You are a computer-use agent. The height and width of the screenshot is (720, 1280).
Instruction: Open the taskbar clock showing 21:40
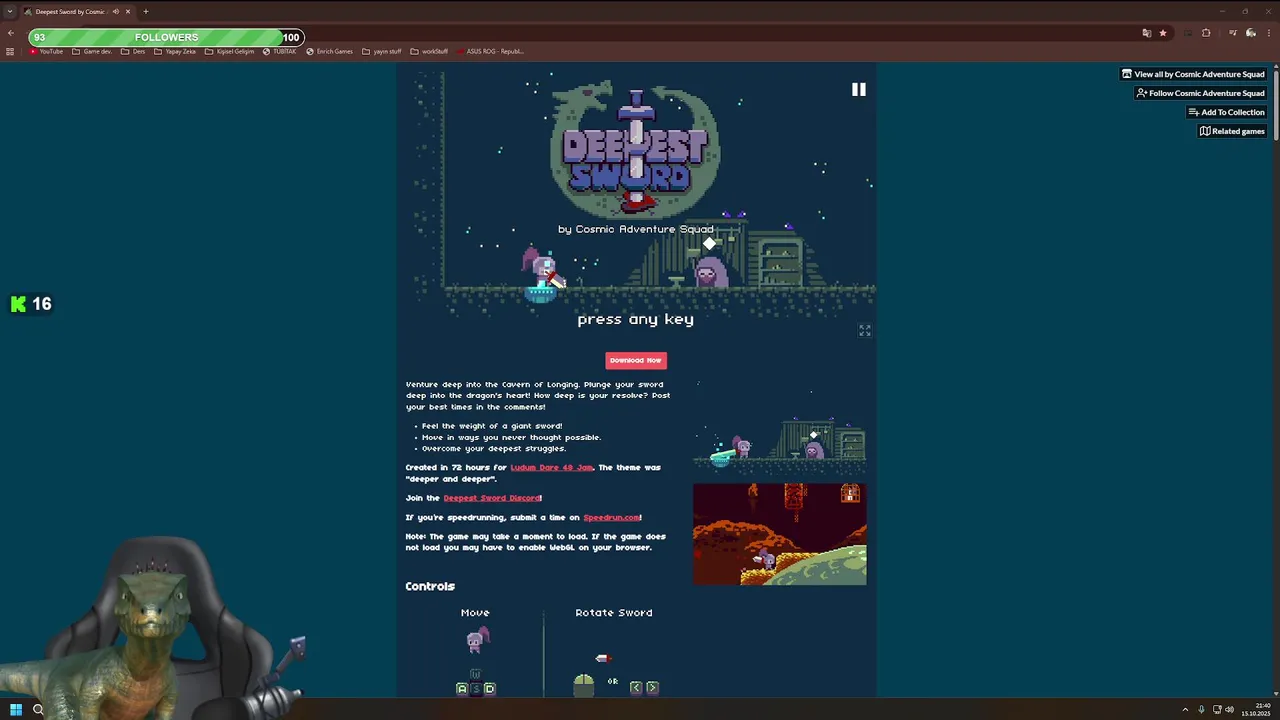(x=1256, y=710)
